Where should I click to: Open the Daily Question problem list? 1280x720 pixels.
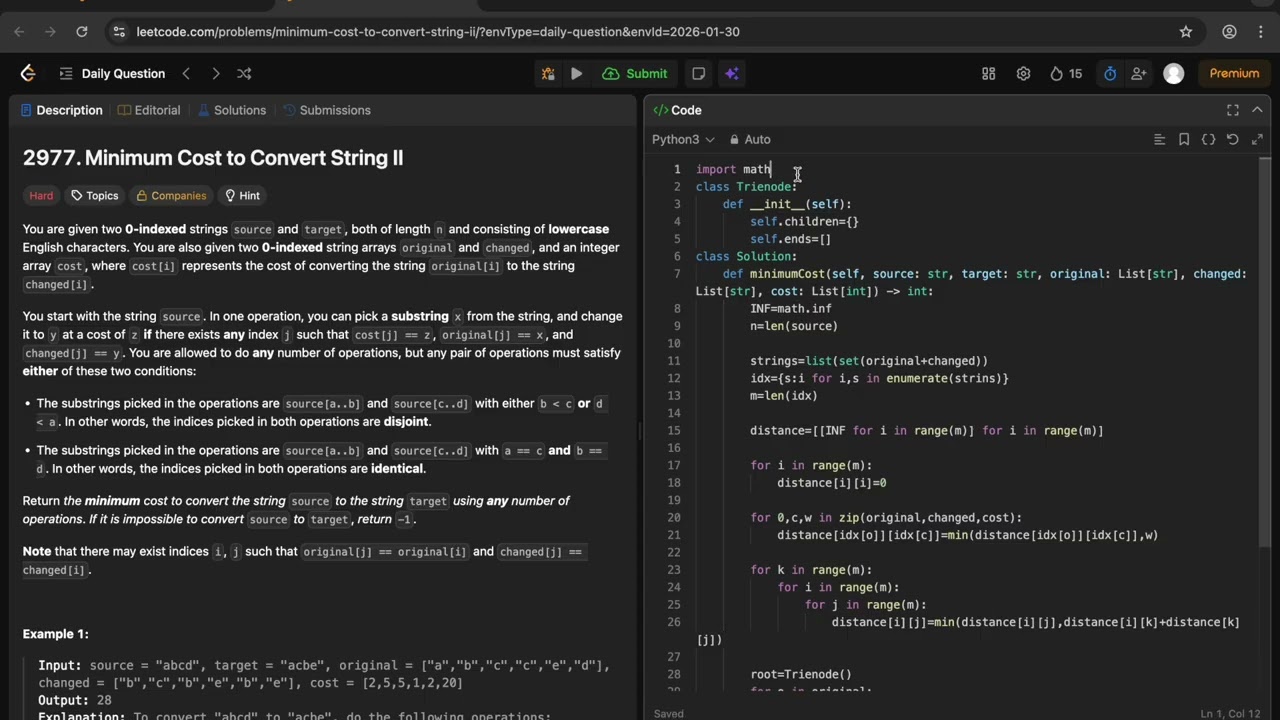(x=112, y=73)
